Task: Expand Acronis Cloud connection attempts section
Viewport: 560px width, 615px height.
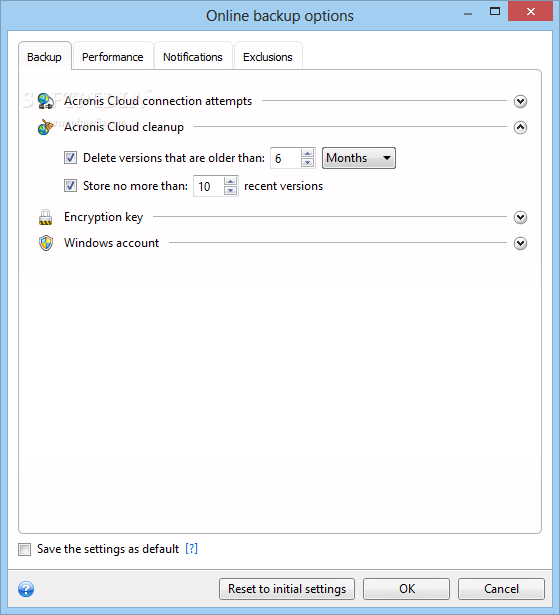Action: click(x=520, y=101)
